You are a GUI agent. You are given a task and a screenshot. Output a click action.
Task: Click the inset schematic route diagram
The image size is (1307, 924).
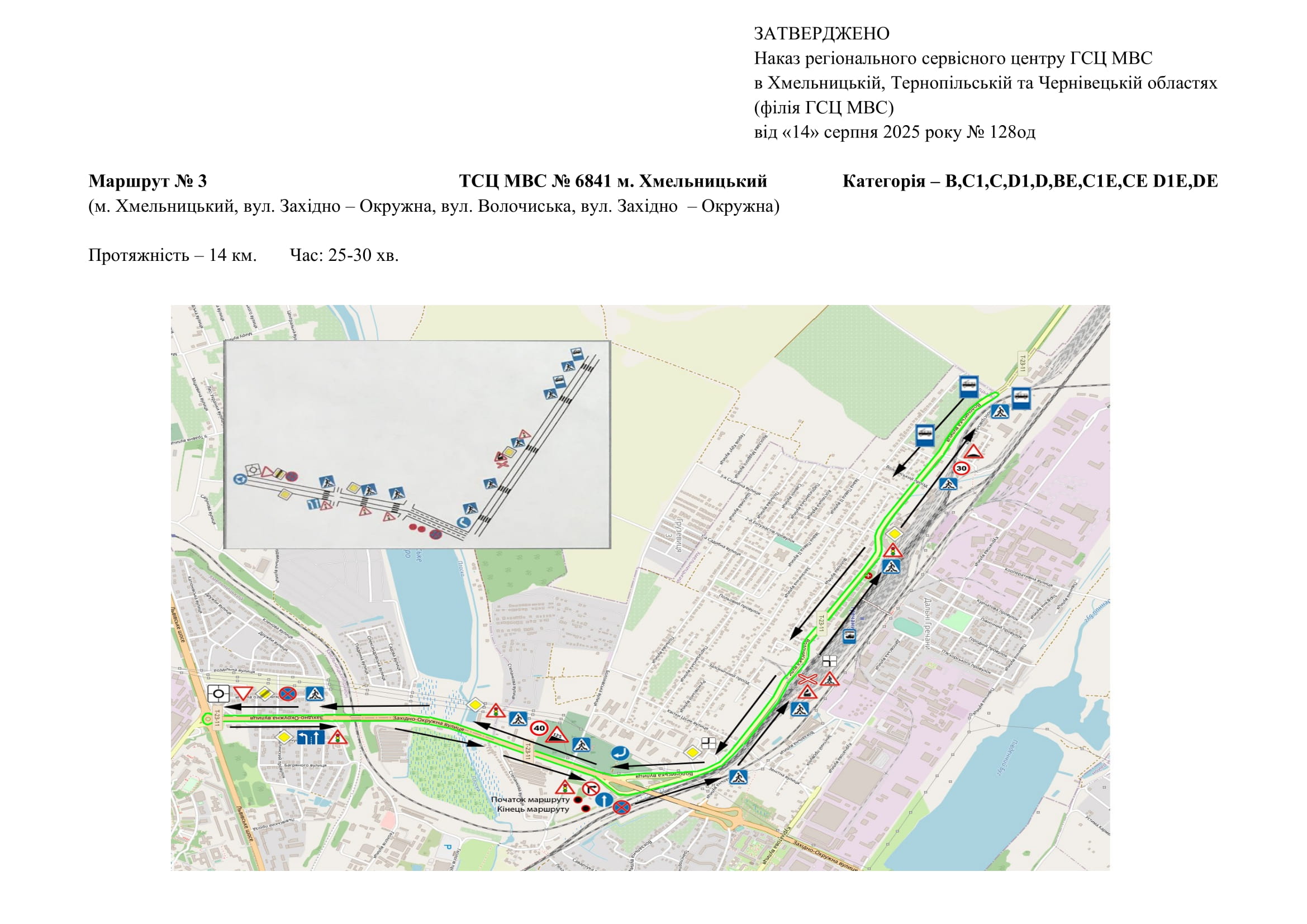tap(417, 444)
